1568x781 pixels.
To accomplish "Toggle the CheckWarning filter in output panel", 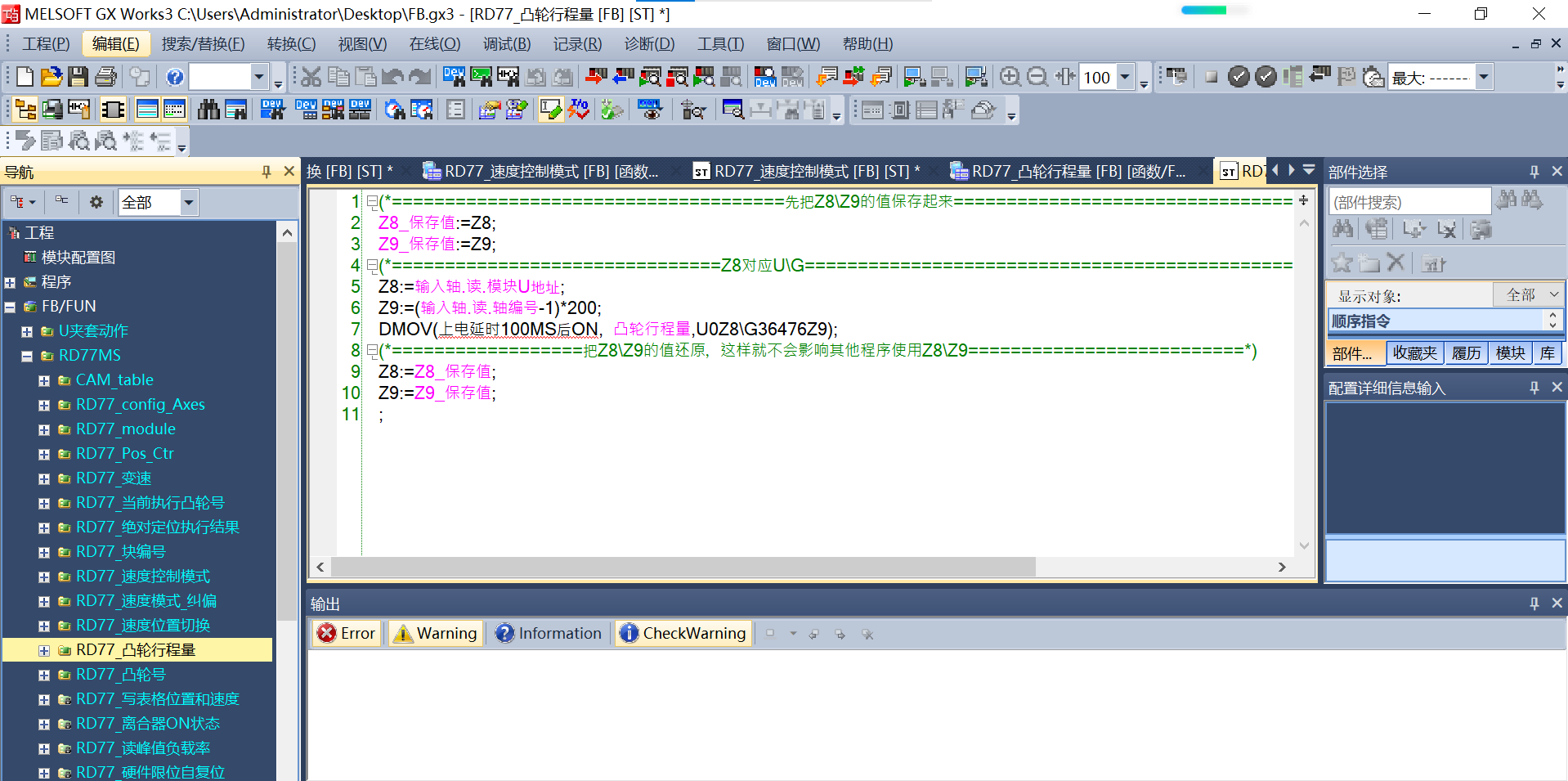I will 683,633.
